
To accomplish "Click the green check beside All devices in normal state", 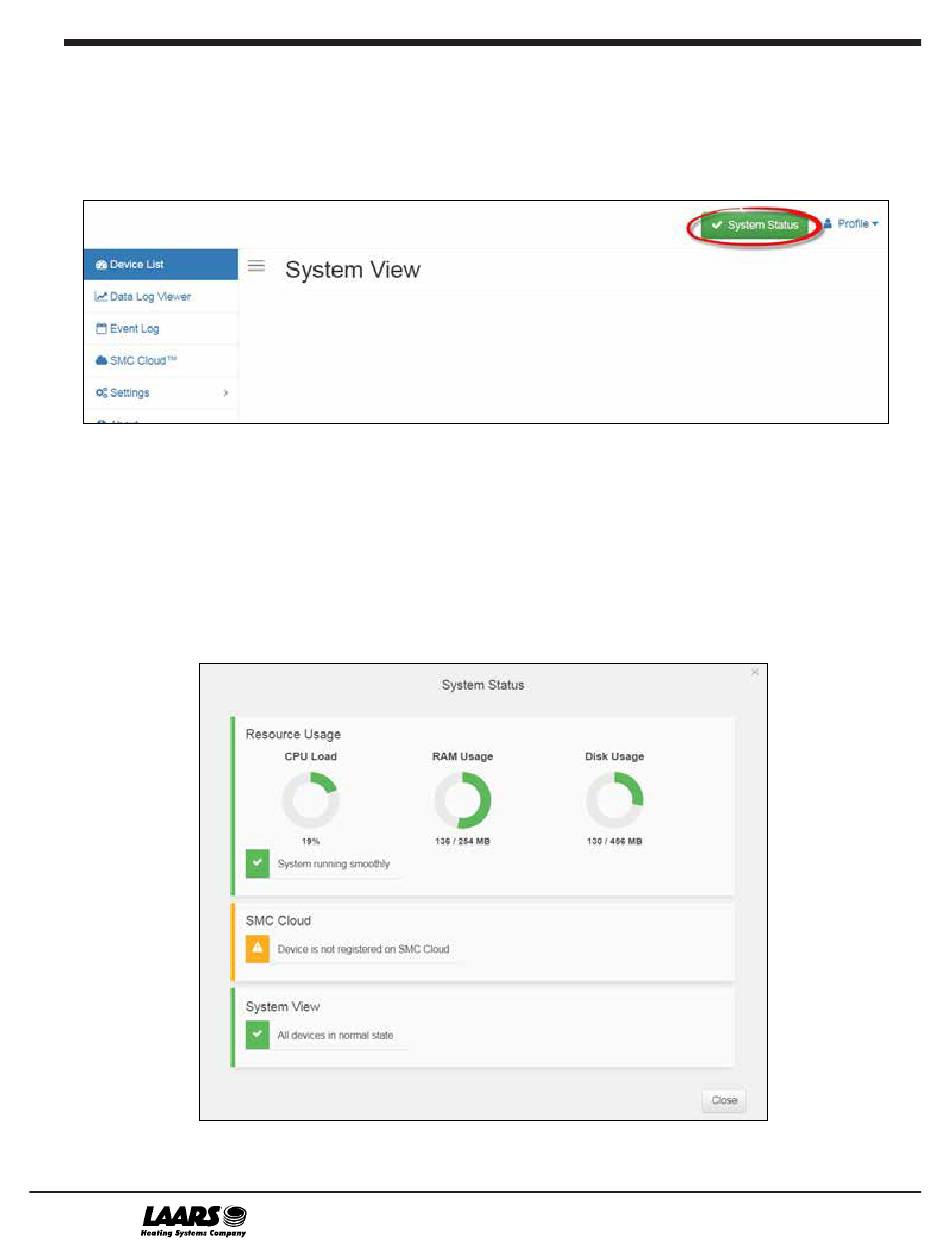I will tap(258, 1035).
